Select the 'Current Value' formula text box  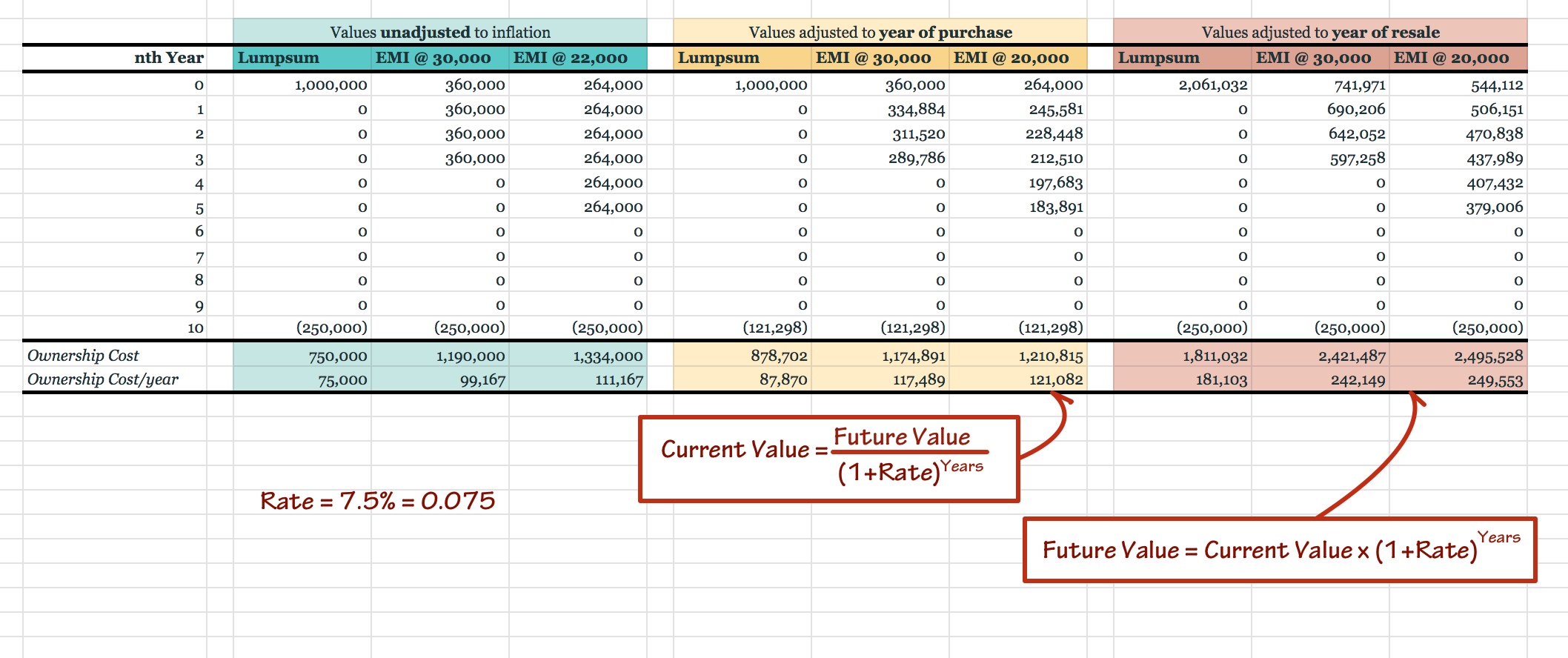pyautogui.click(x=829, y=459)
